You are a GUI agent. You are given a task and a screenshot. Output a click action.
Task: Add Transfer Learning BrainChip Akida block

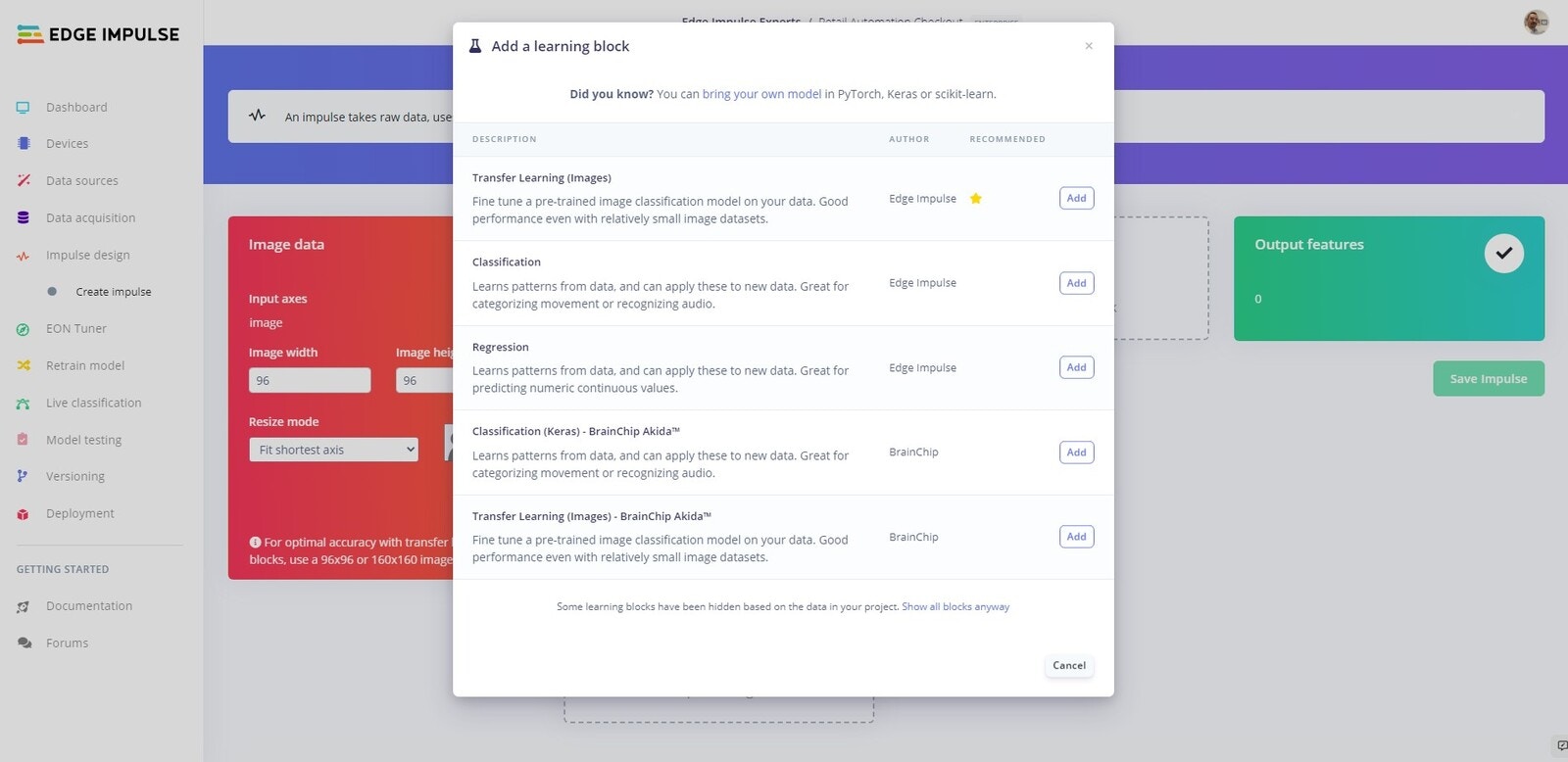point(1076,537)
